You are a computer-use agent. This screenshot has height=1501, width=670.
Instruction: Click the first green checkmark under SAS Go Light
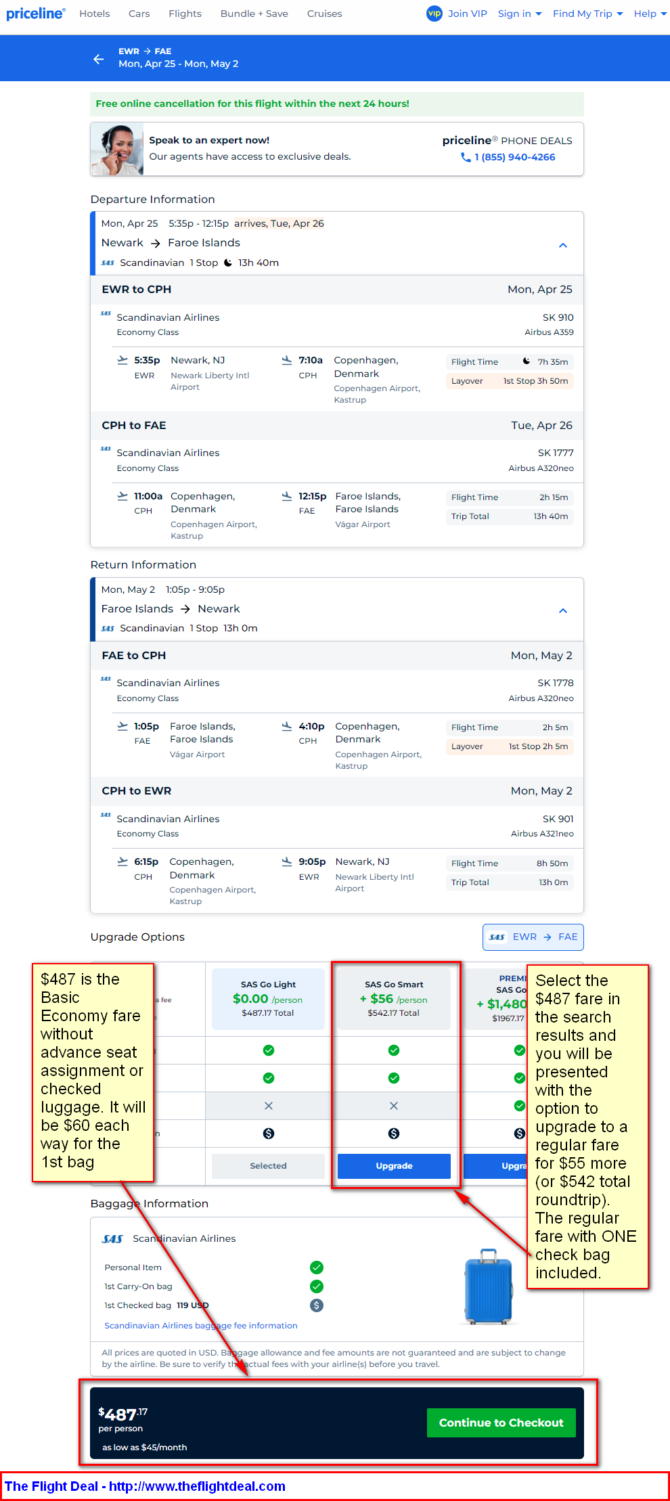click(x=268, y=1050)
